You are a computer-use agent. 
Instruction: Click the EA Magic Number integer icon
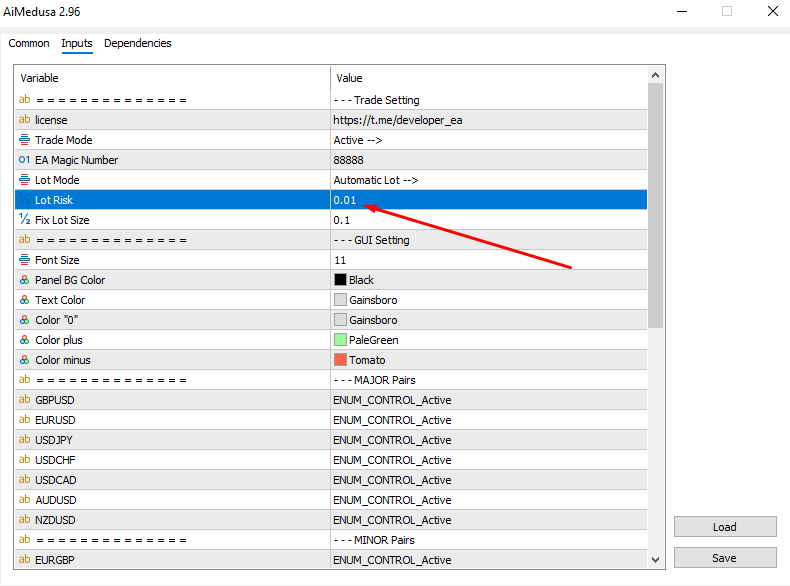tap(25, 160)
